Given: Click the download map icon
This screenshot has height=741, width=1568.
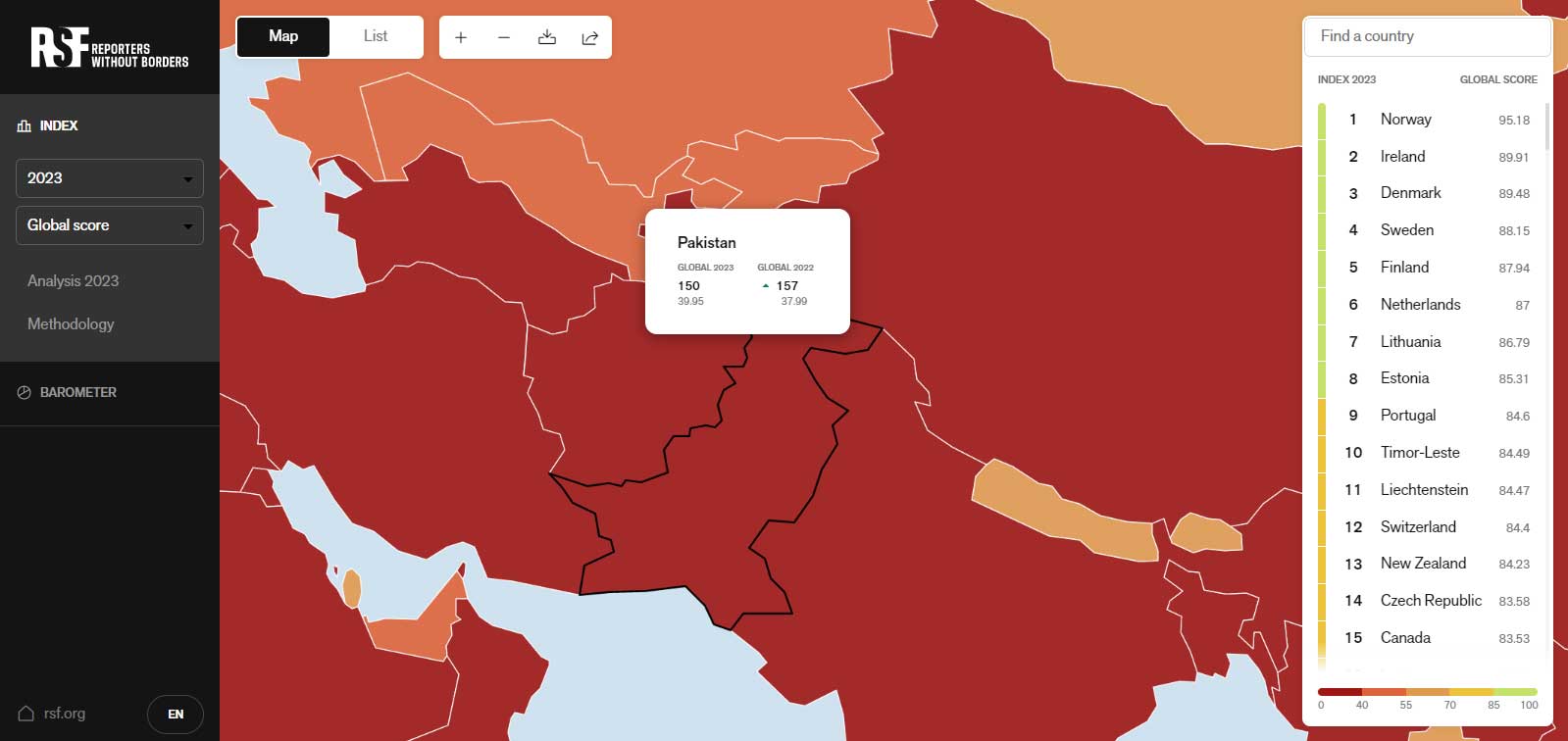Looking at the screenshot, I should (547, 37).
